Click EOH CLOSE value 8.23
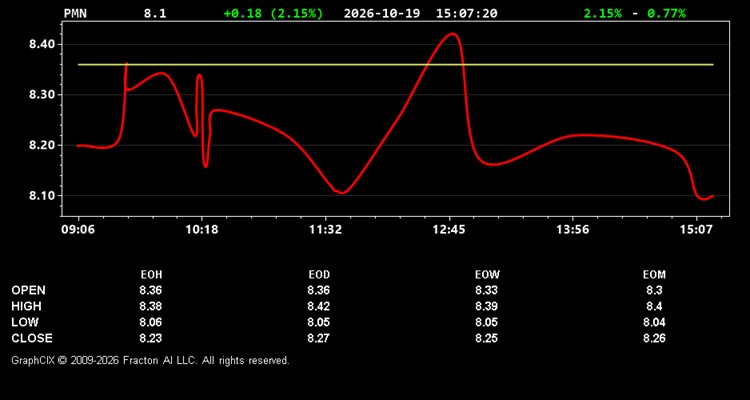The height and width of the screenshot is (400, 750). click(151, 338)
